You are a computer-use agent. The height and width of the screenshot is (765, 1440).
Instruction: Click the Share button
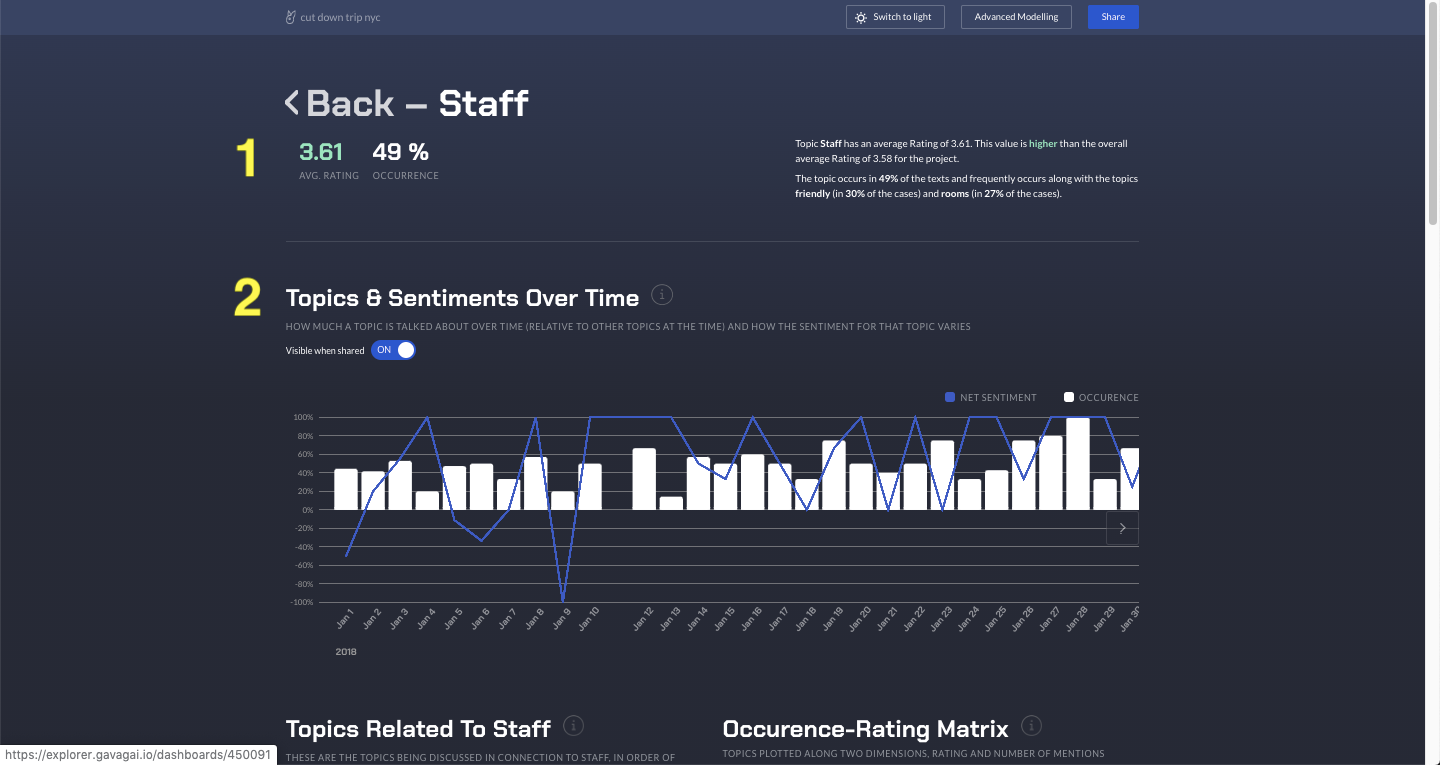(x=1113, y=17)
